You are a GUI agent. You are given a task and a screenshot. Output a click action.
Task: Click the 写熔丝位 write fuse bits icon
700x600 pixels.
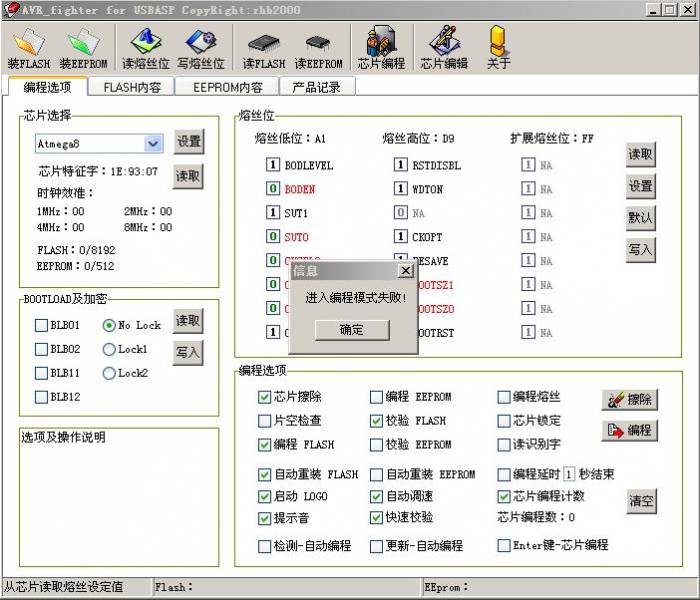coord(201,48)
